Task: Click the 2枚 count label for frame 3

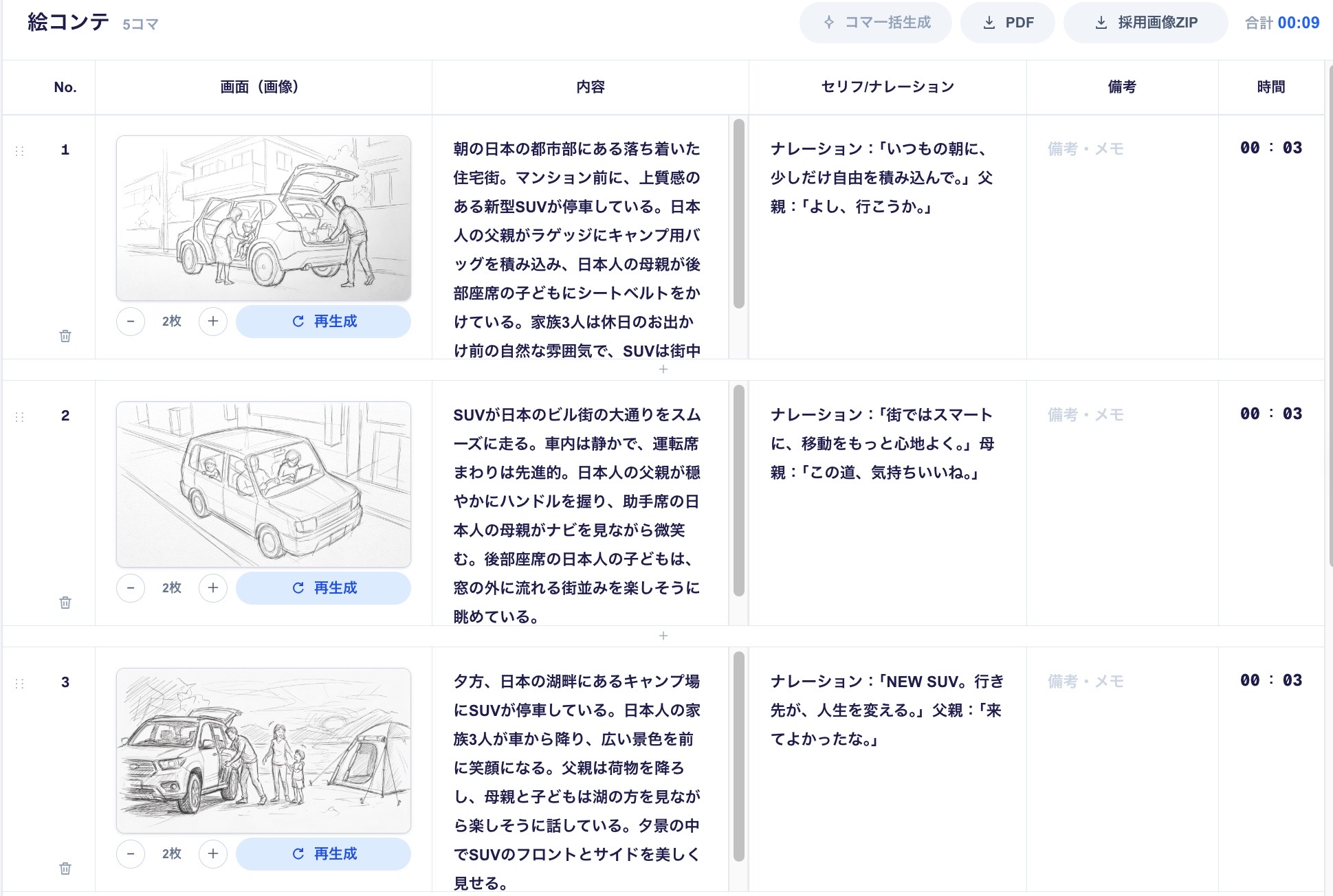Action: coord(172,854)
